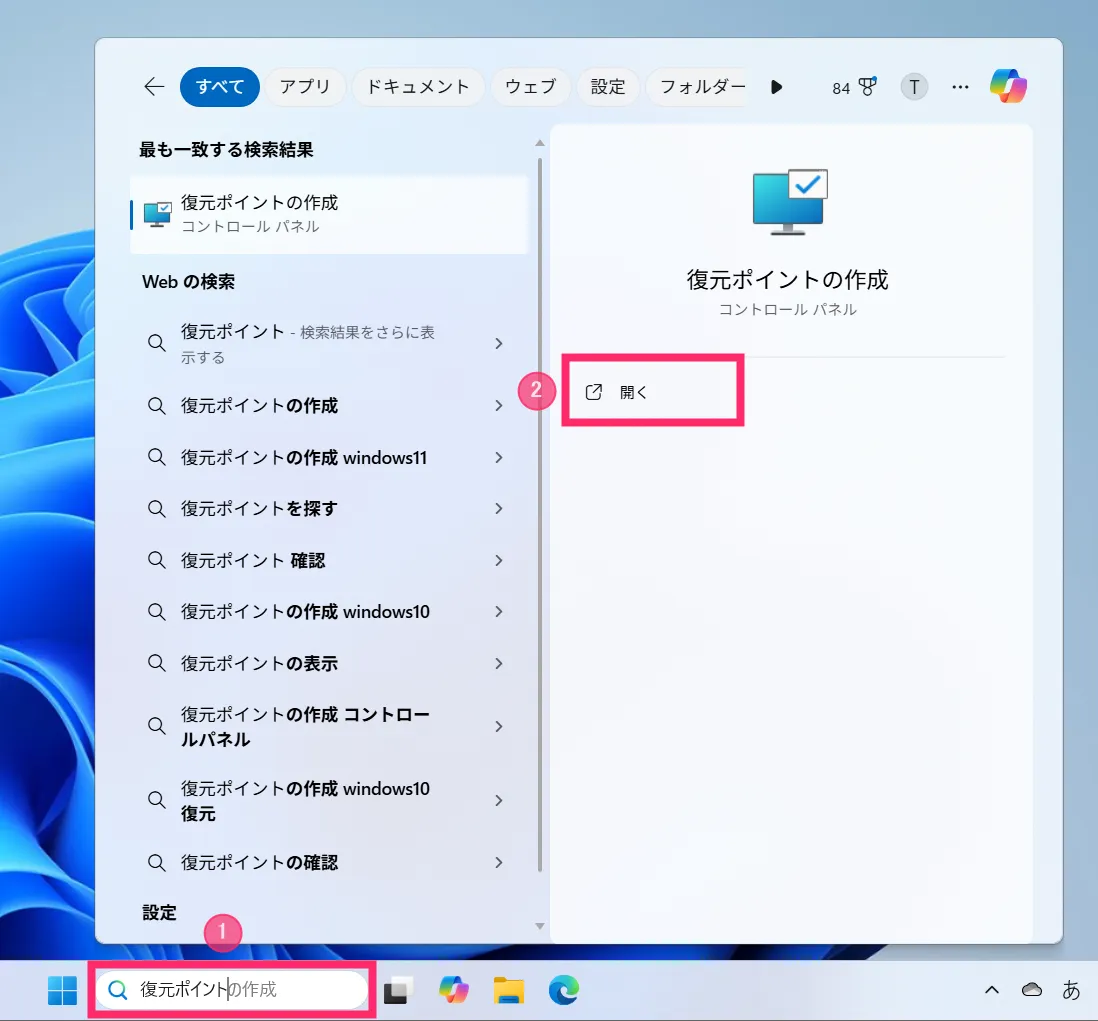Click the results list scrollbar down arrow

tap(539, 926)
